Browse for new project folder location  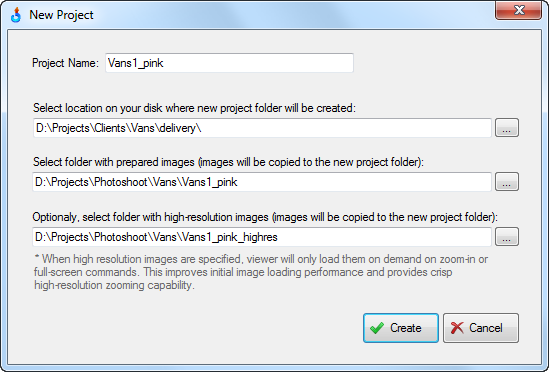[x=507, y=128]
